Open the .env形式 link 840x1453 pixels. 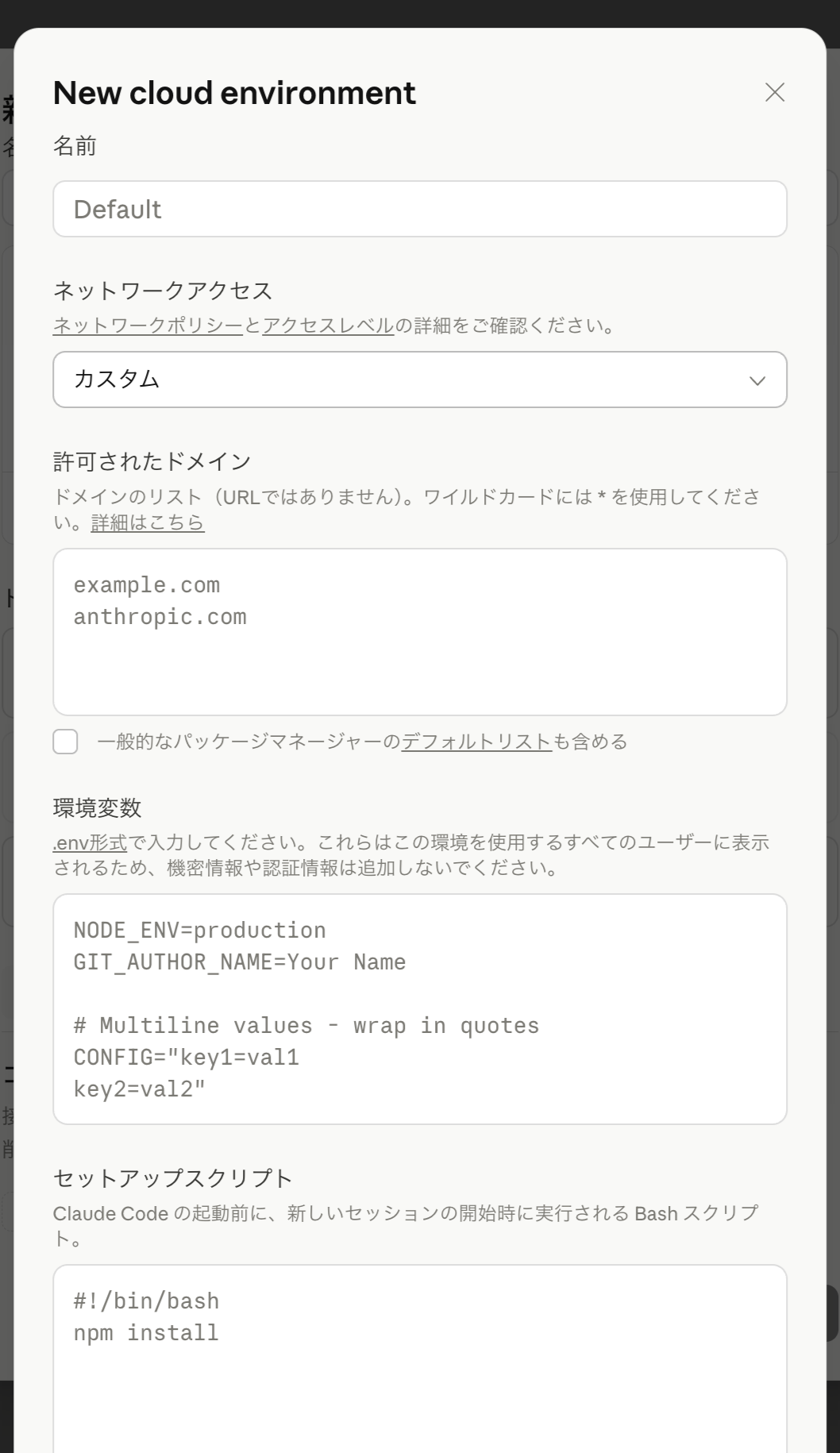[88, 844]
